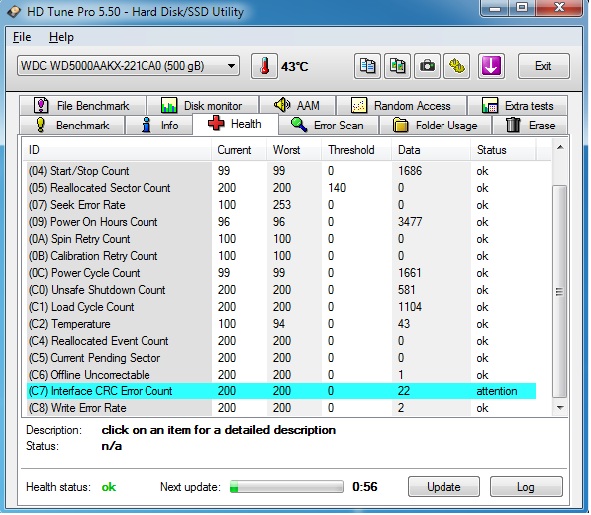
Task: Click the purple down-arrow minimize-to-tray icon
Action: [x=491, y=66]
